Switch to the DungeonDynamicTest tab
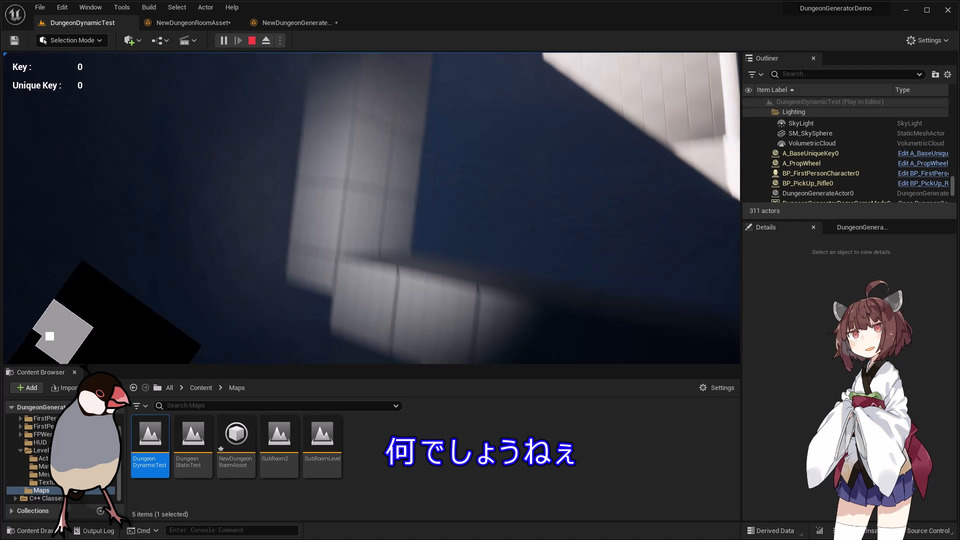Viewport: 960px width, 540px height. point(82,23)
